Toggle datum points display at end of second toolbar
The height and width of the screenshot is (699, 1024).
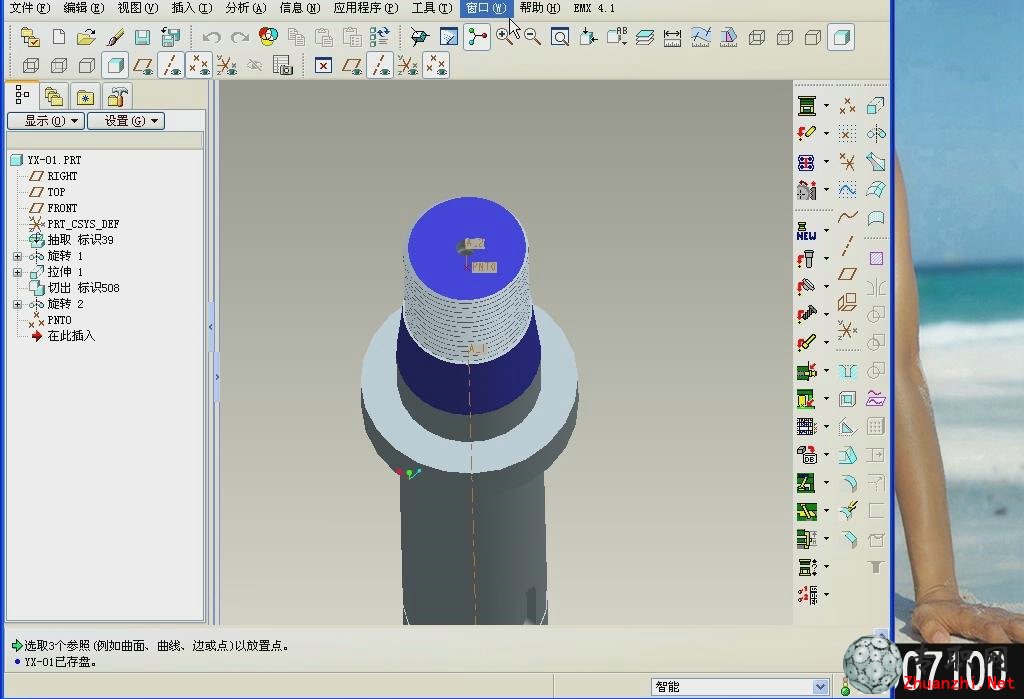pos(436,65)
